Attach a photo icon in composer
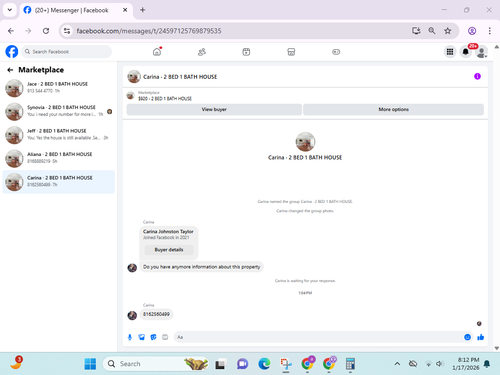 coord(142,337)
